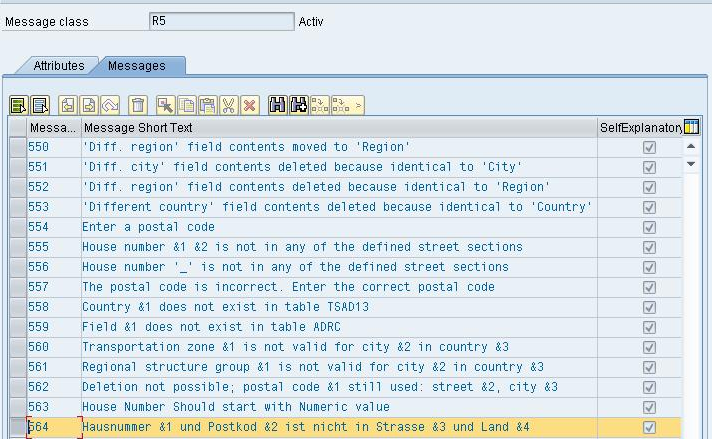Toggle SelfExplanatory checkbox for message 556
The height and width of the screenshot is (439, 712).
click(x=649, y=267)
